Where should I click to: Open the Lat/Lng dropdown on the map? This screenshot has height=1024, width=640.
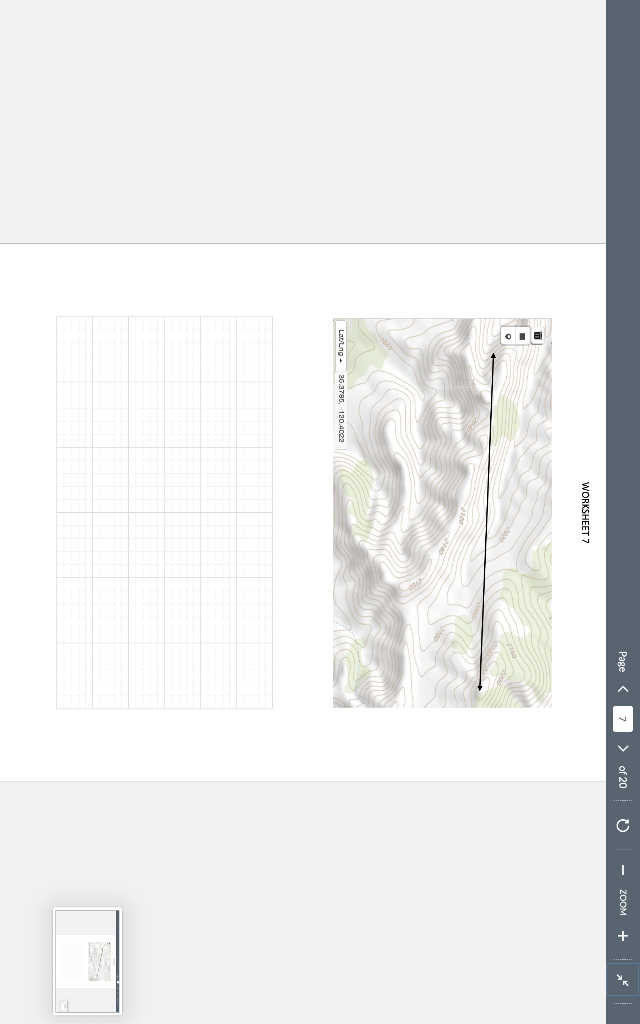click(x=340, y=345)
